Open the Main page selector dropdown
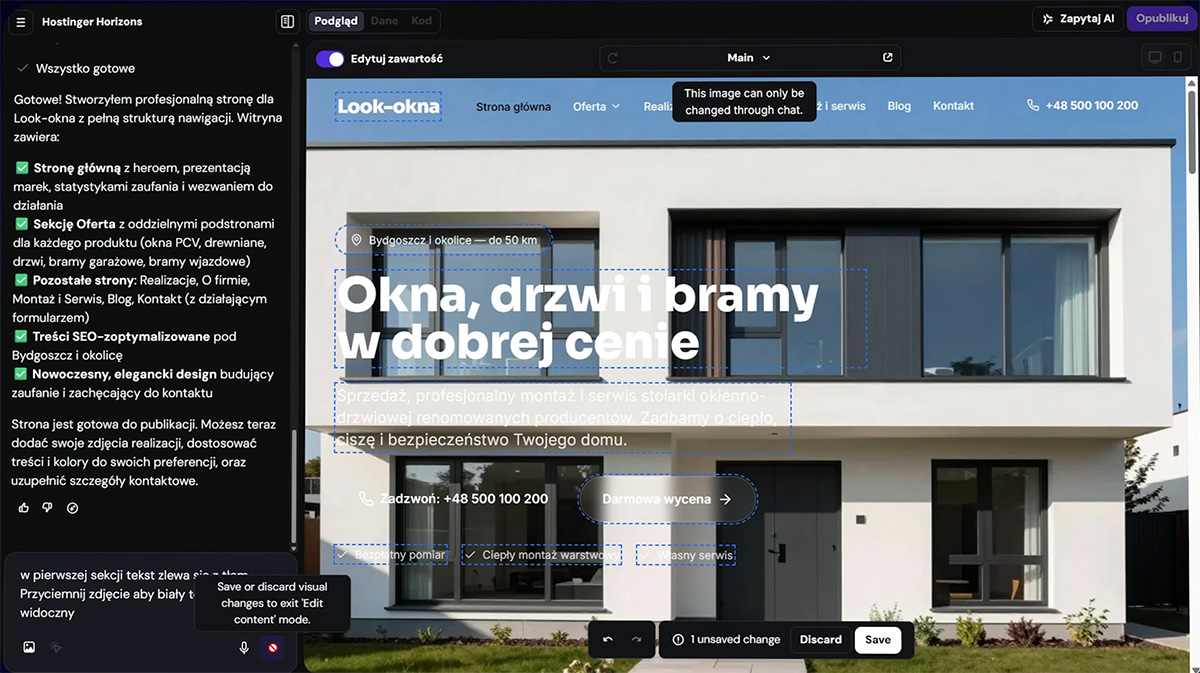The image size is (1200, 673). tap(749, 58)
